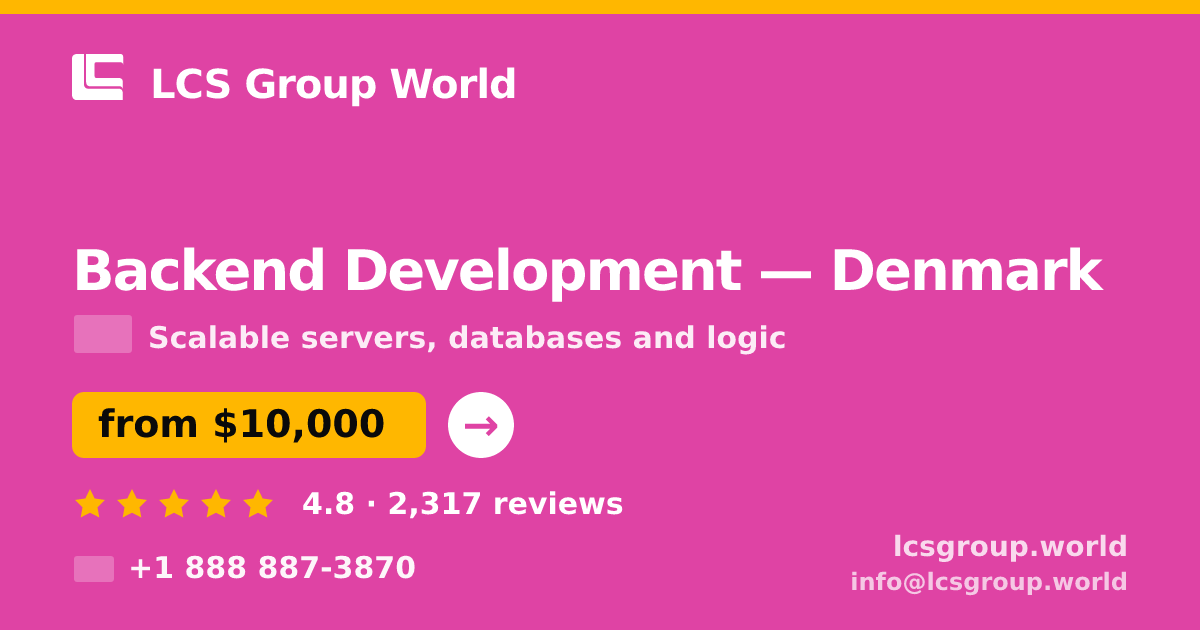This screenshot has width=1200, height=630.
Task: Click the first rating star
Action: [x=90, y=503]
